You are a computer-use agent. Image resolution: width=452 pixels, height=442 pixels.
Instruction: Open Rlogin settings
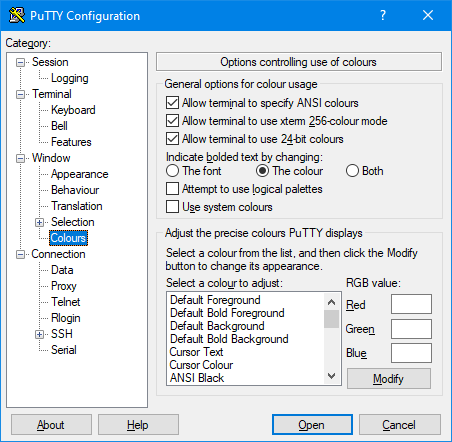[x=66, y=318]
